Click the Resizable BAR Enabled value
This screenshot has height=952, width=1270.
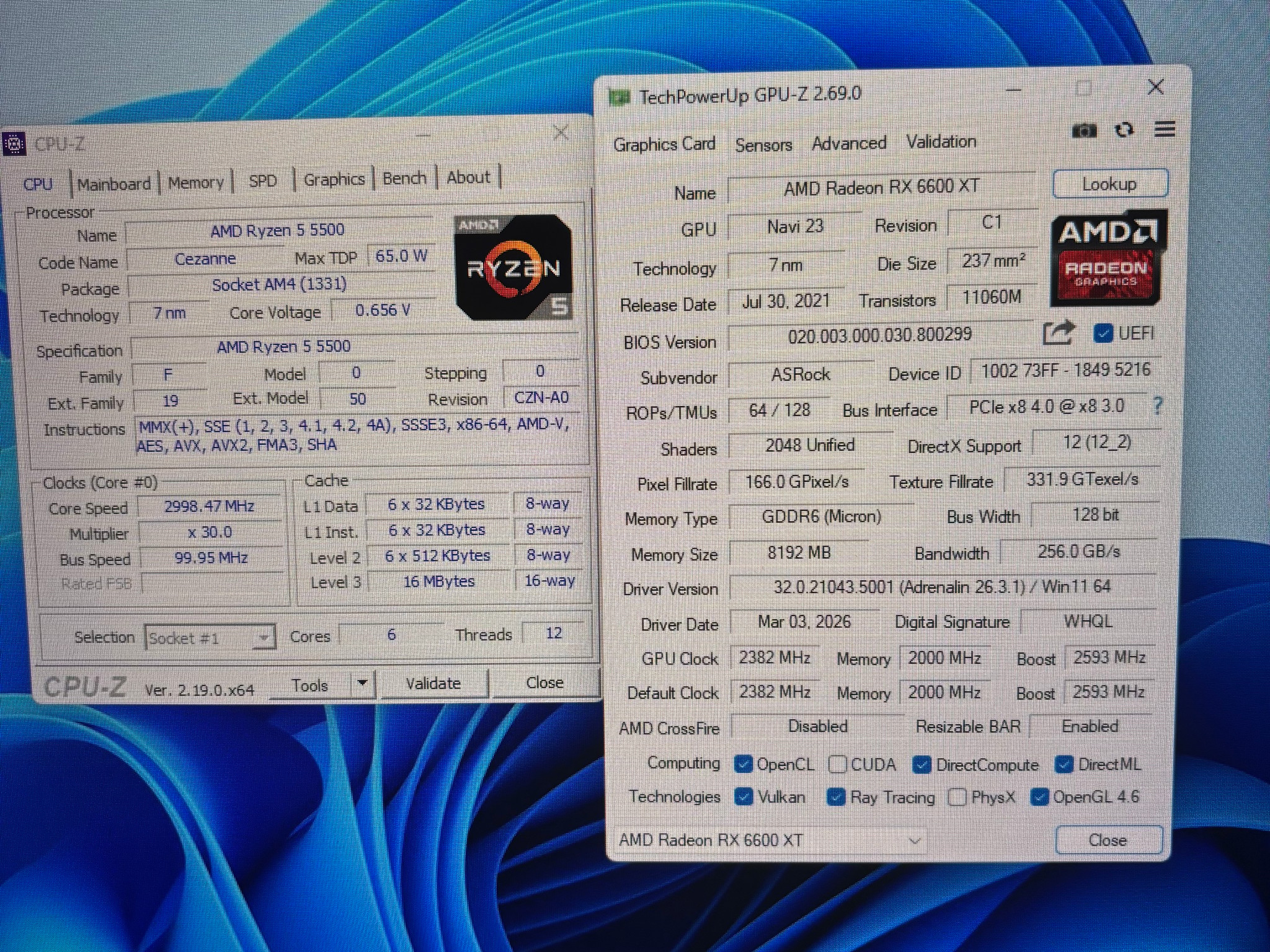(x=1090, y=726)
